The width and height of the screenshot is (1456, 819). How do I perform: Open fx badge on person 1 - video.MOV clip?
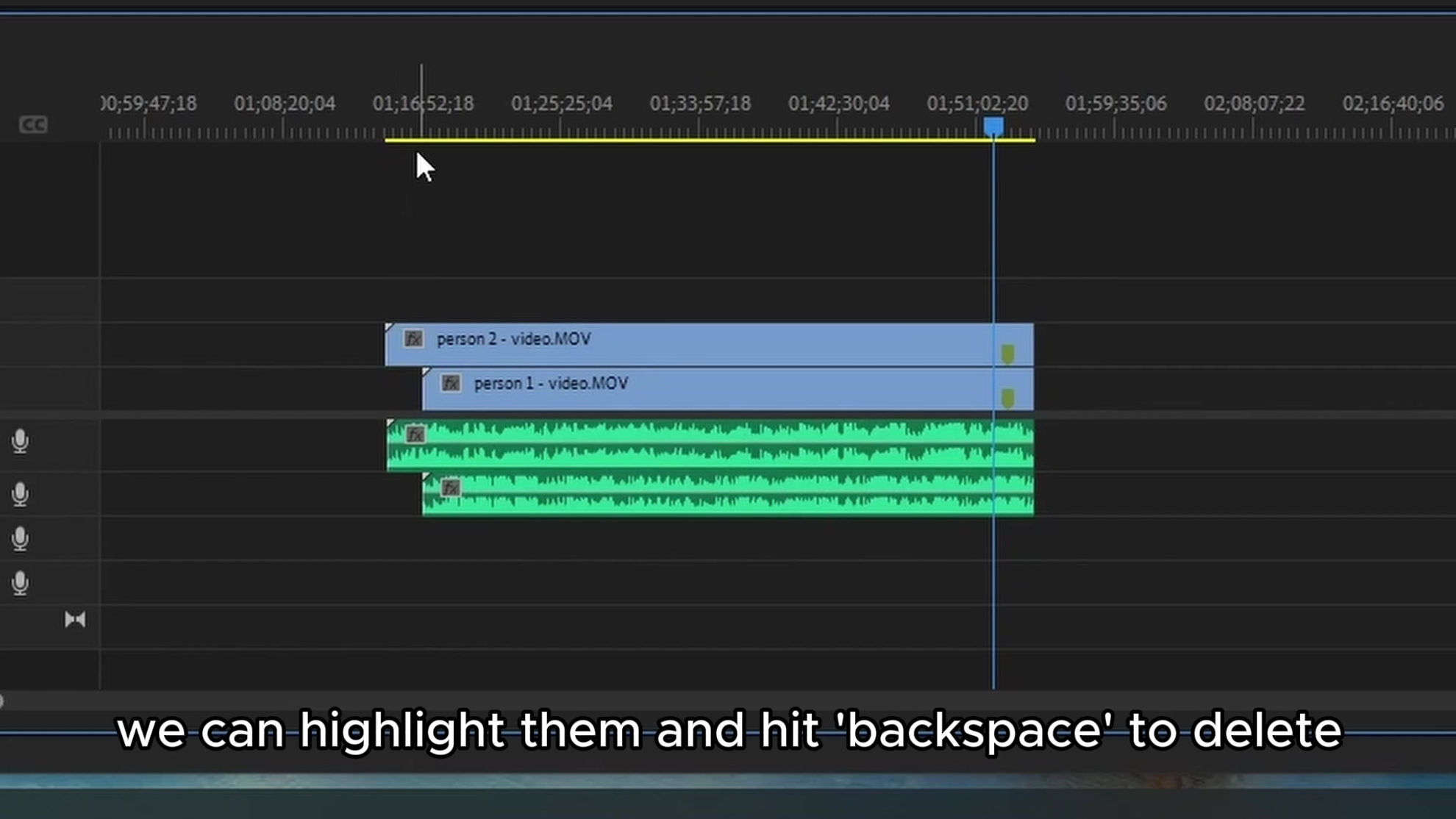tap(451, 383)
